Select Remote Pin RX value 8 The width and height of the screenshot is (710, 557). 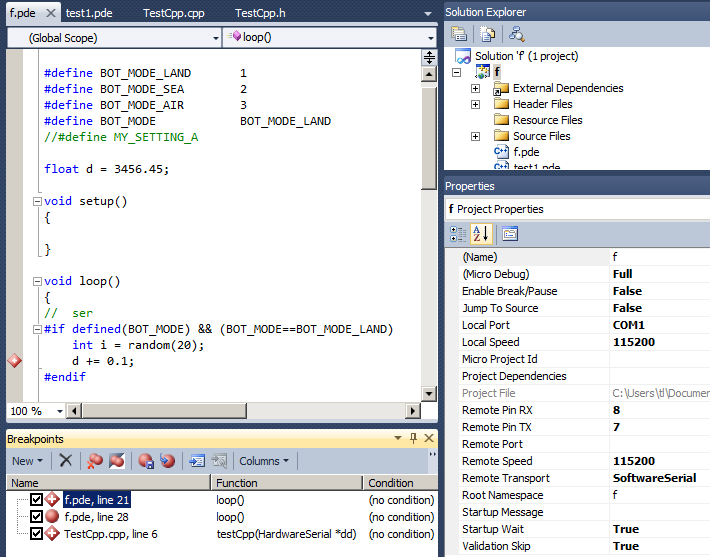(x=616, y=410)
